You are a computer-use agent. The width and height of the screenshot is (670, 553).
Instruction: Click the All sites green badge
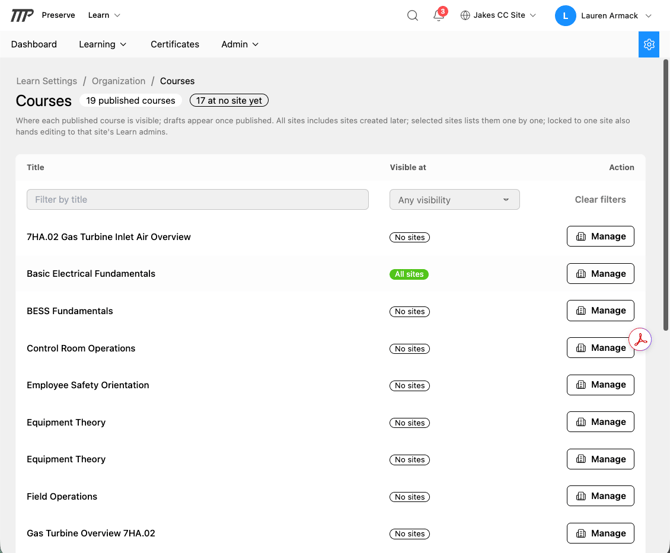point(409,274)
